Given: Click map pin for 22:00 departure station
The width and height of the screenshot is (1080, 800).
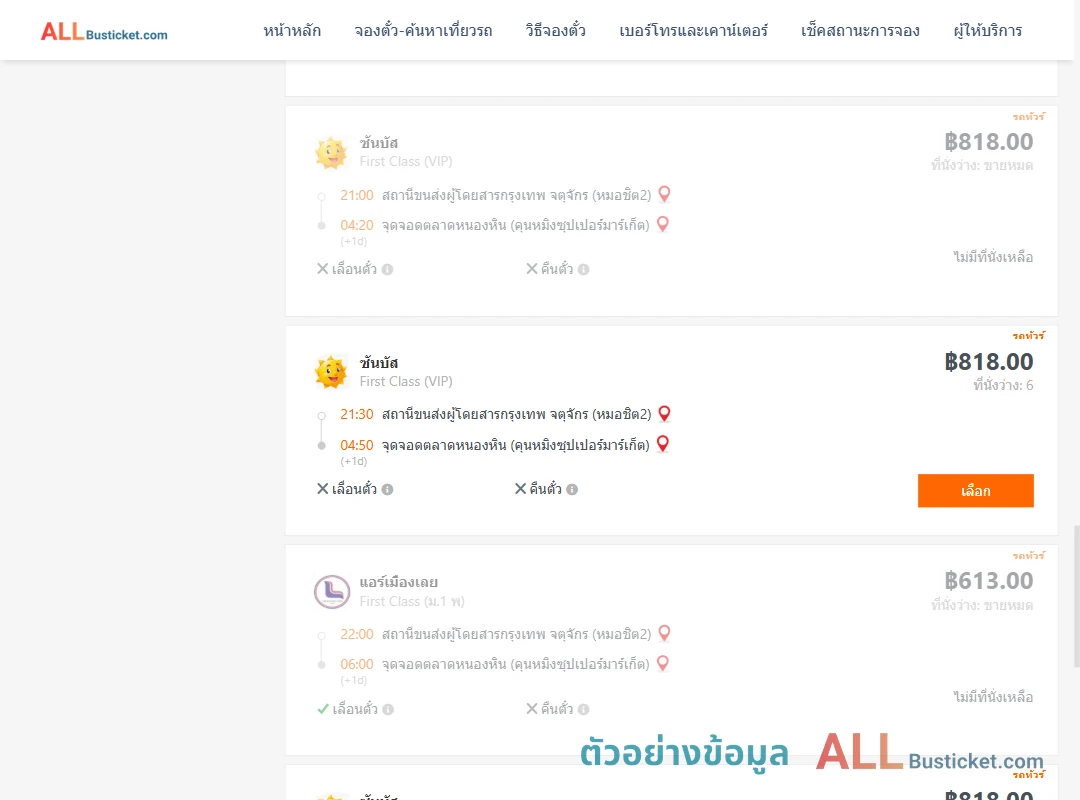Looking at the screenshot, I should pos(664,633).
